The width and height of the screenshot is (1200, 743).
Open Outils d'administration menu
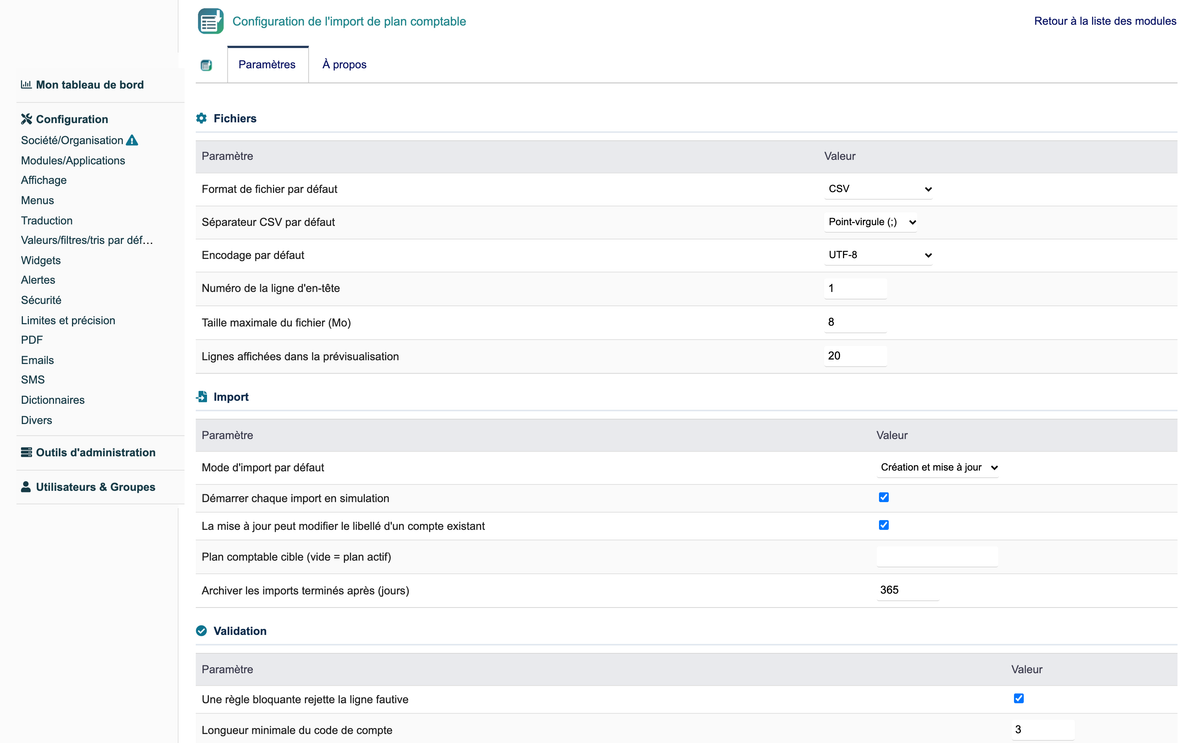click(x=96, y=452)
